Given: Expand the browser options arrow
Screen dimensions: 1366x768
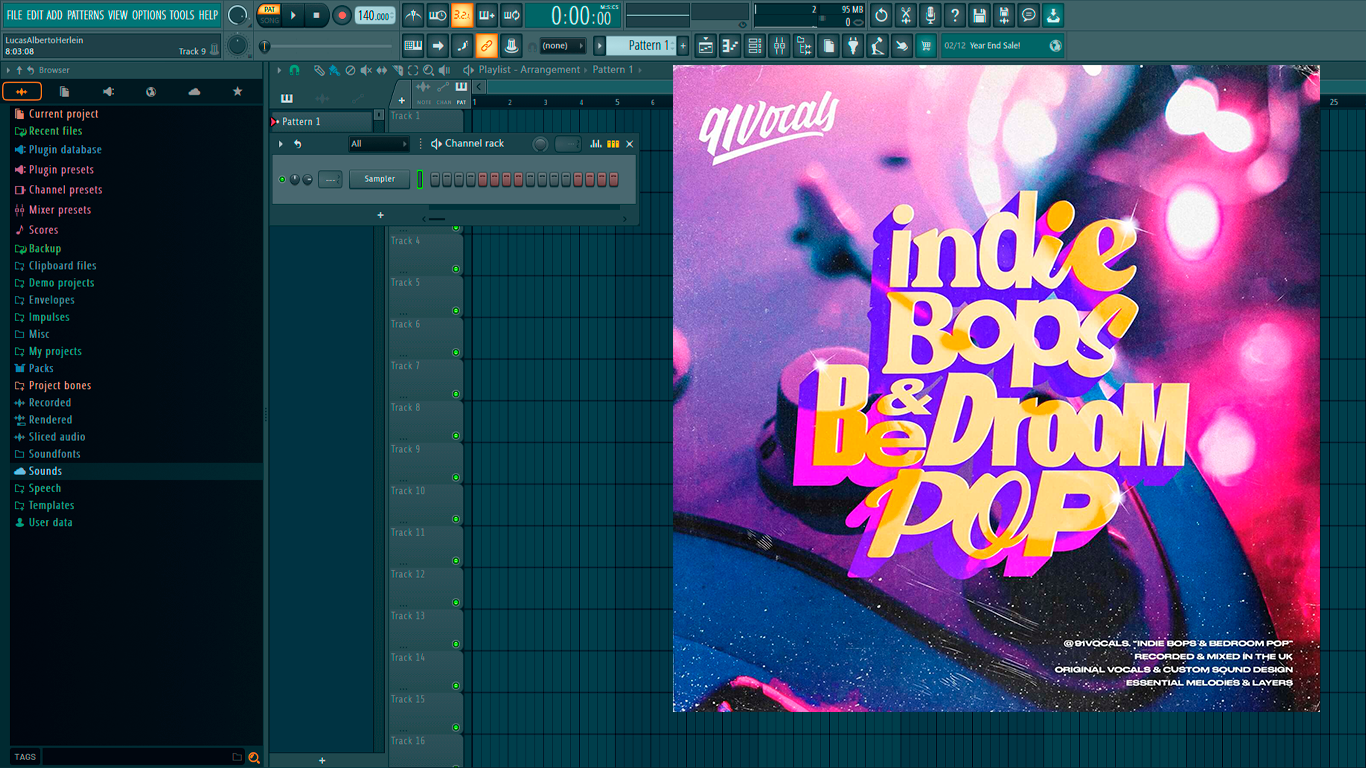Looking at the screenshot, I should [8, 70].
